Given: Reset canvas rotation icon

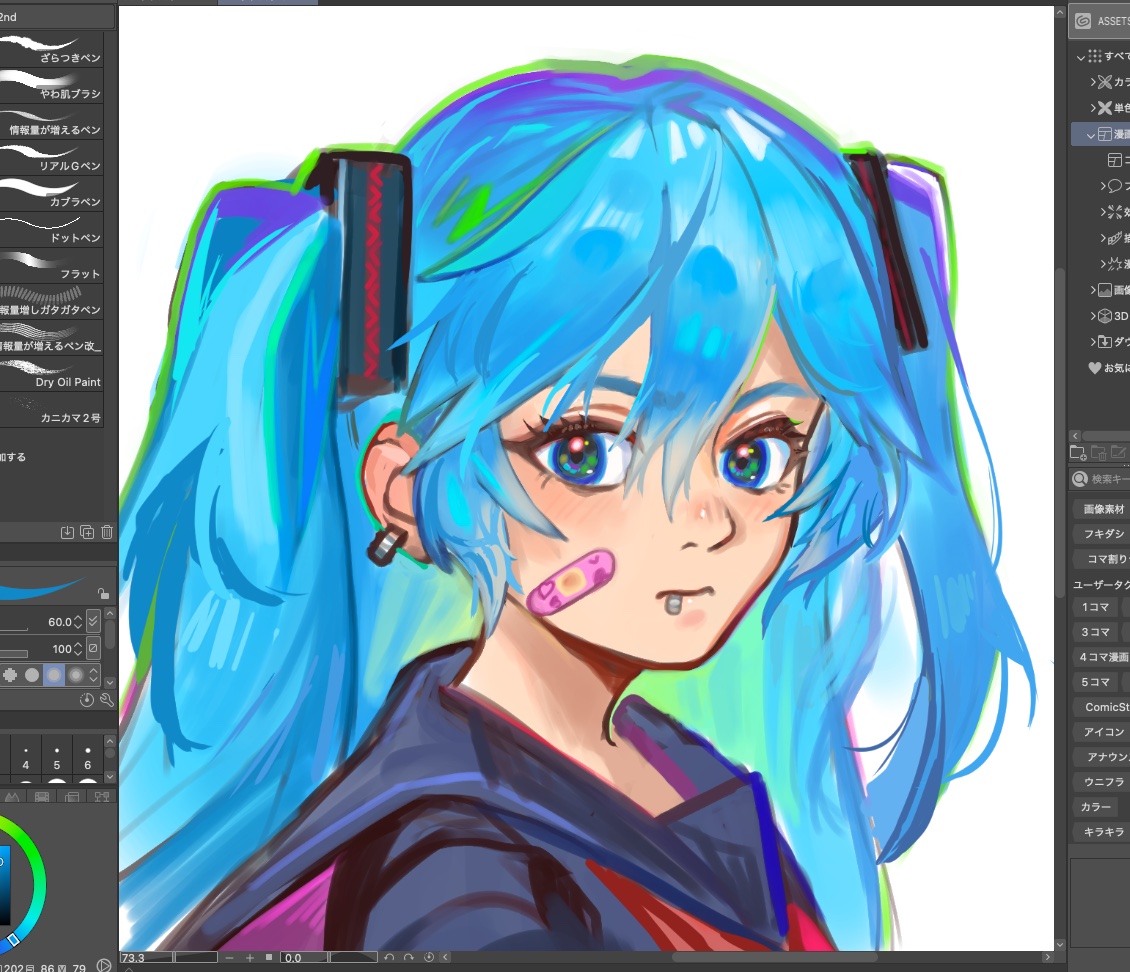Looking at the screenshot, I should pos(429,958).
